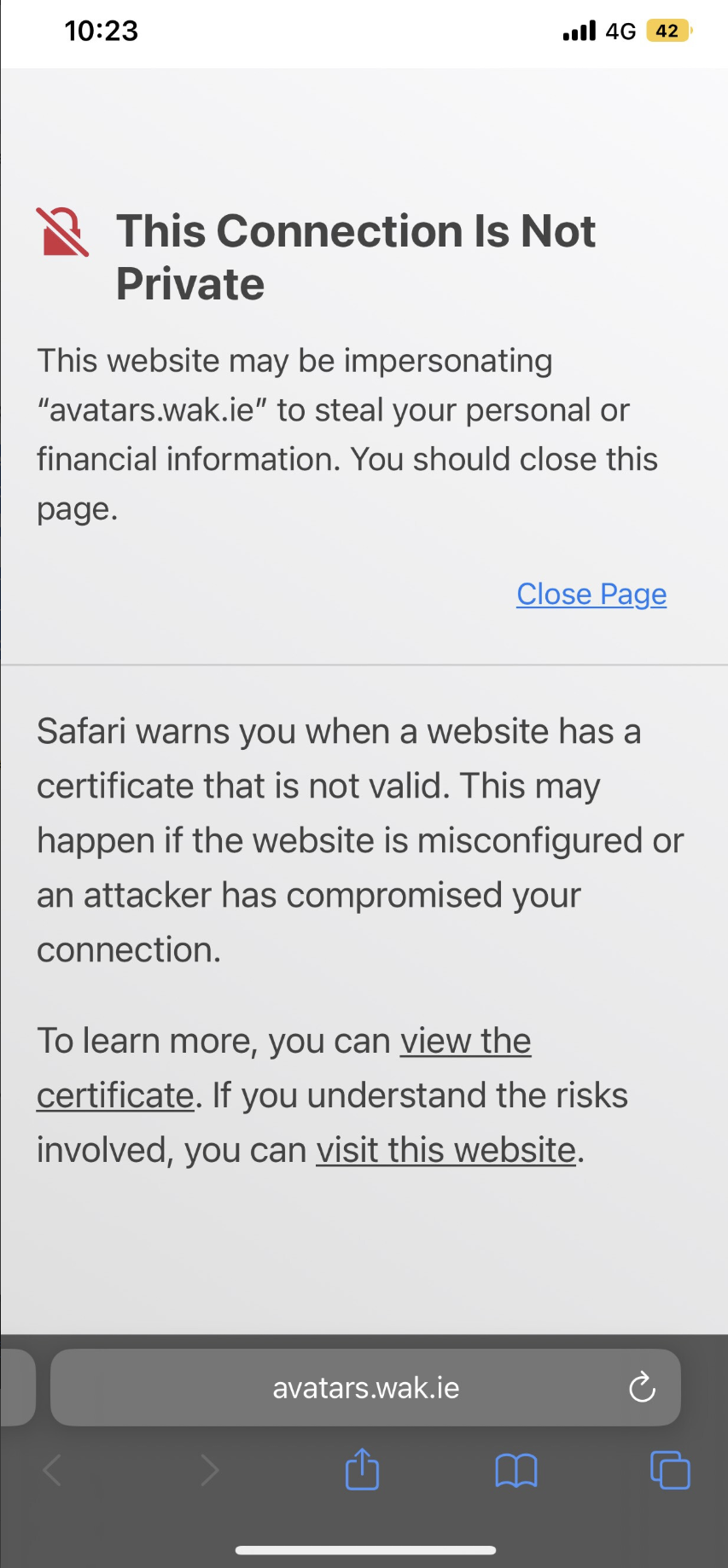Go forward with the forward arrow

click(209, 1470)
